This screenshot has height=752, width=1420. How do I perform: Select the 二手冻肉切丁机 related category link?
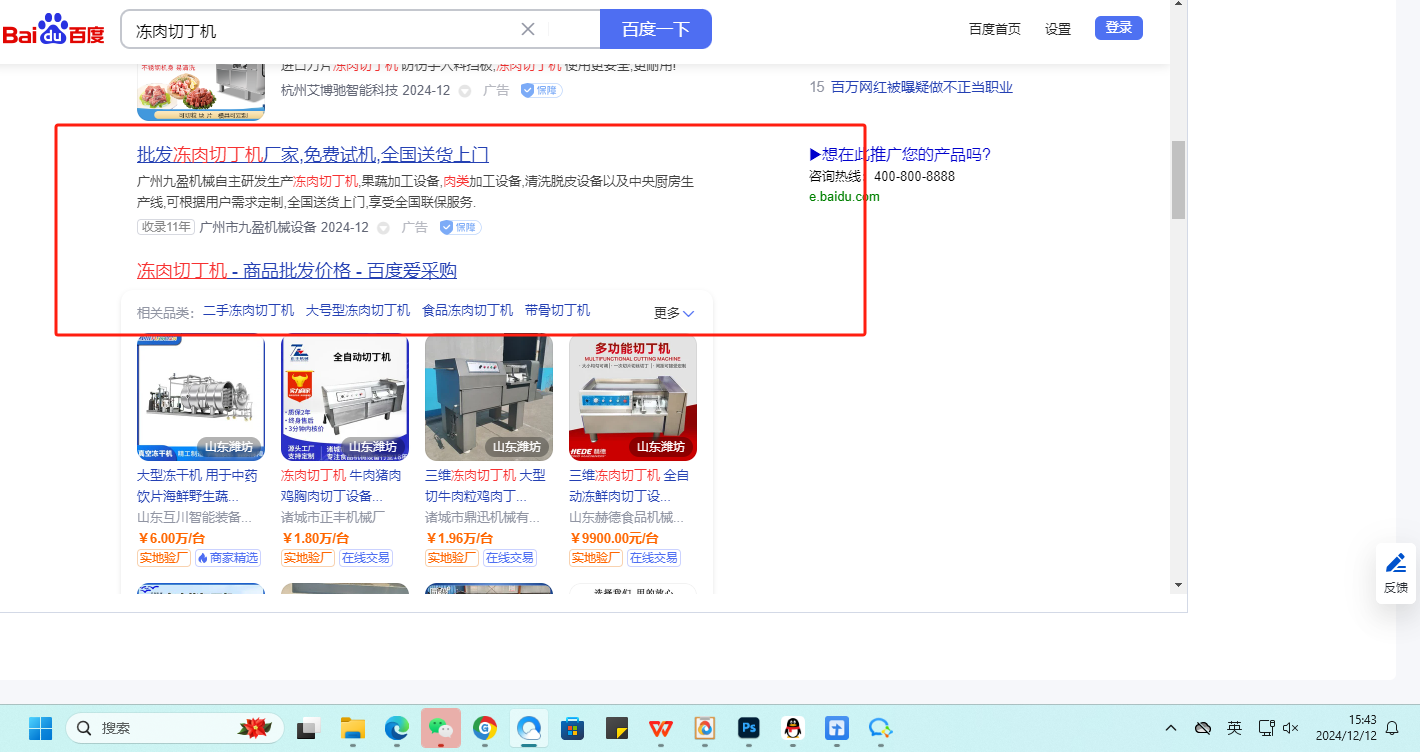(249, 311)
